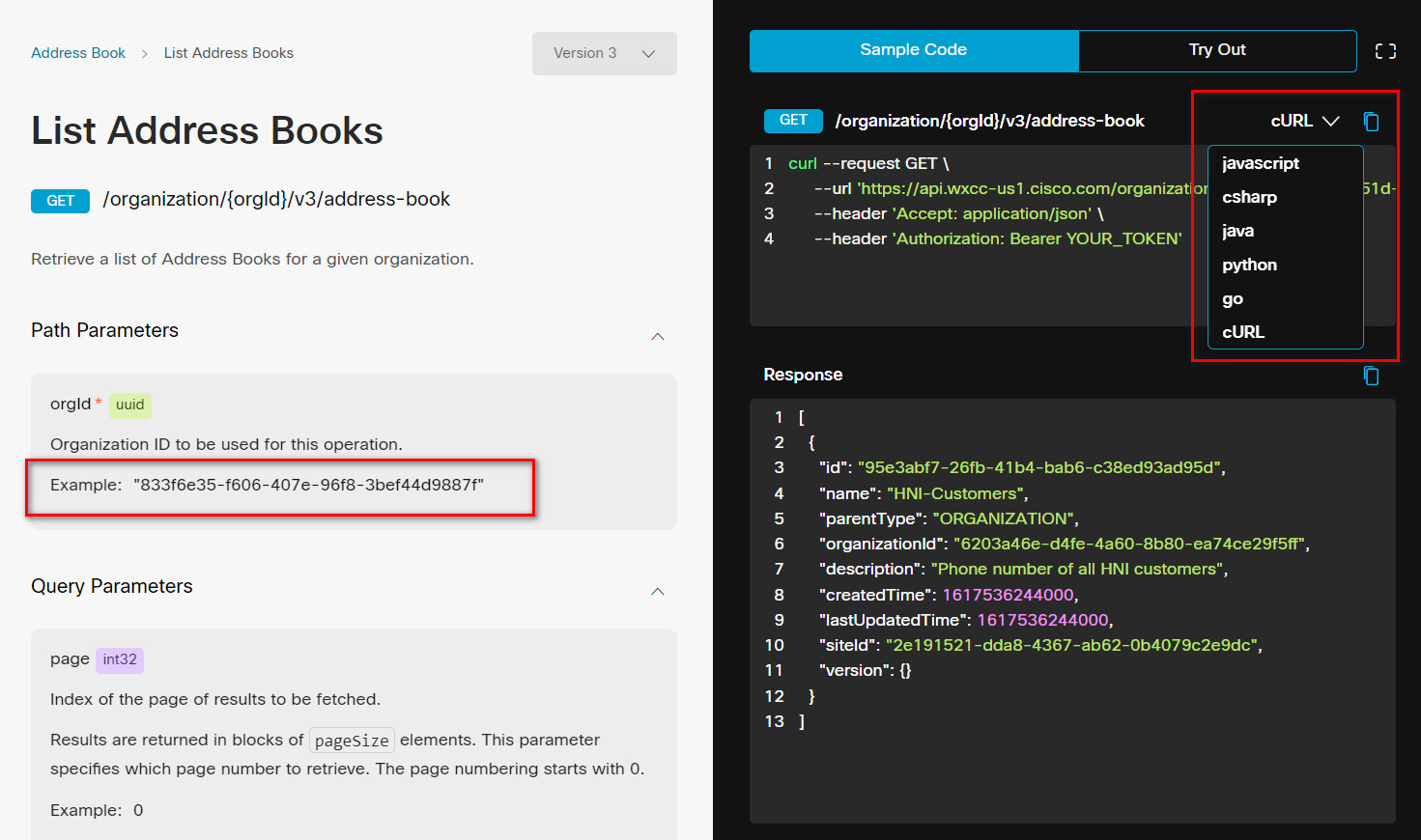
Task: Click "HNI-Customers" name value
Action: coord(955,493)
